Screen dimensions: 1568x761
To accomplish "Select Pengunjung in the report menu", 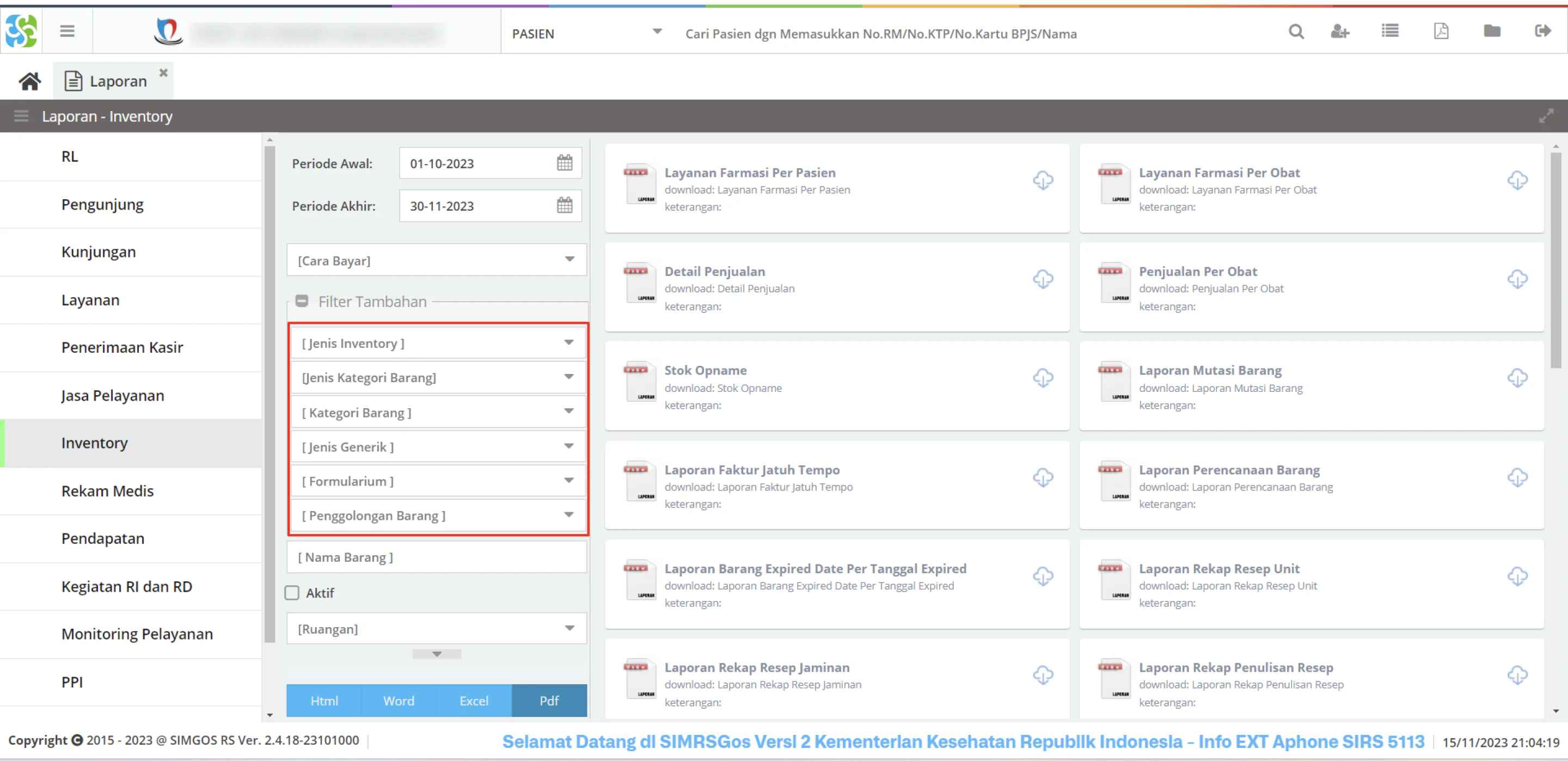I will point(131,205).
